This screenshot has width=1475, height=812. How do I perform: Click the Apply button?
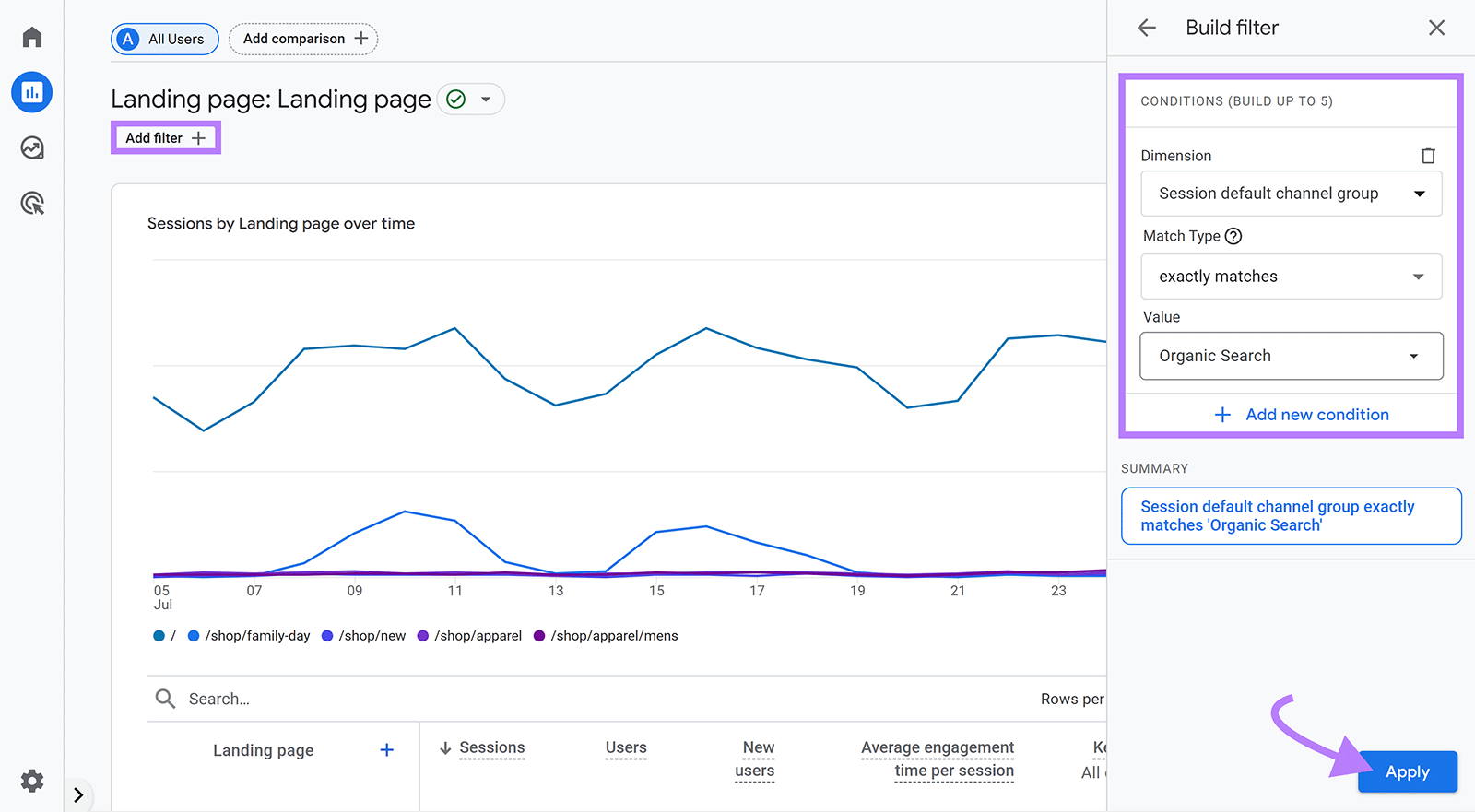coord(1407,771)
